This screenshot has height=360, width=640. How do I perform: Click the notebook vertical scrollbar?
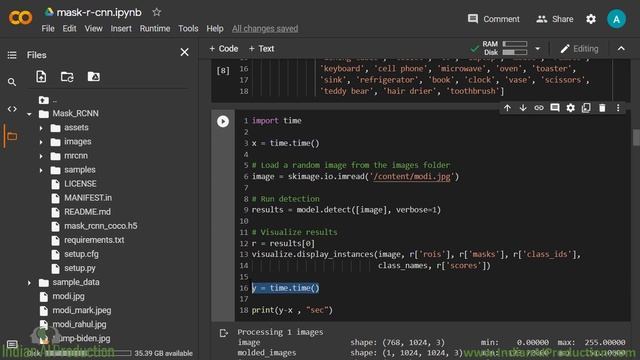click(636, 137)
